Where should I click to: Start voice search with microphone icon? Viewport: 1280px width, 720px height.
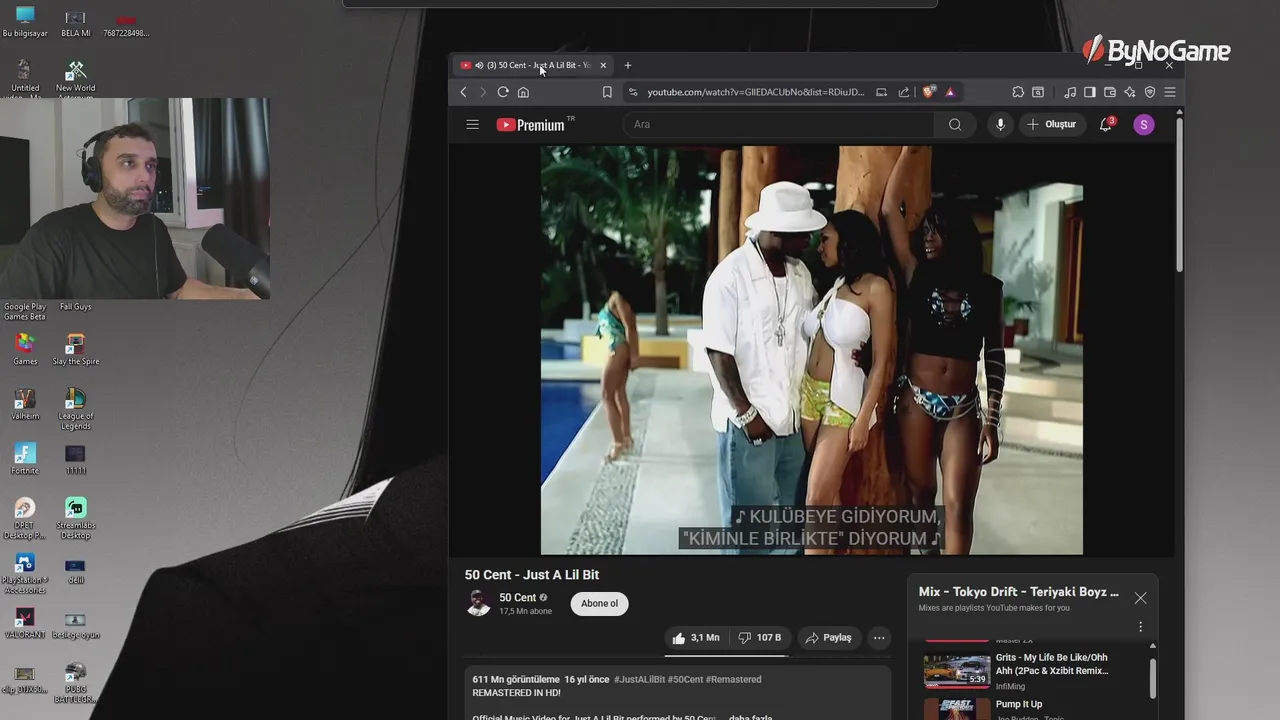click(1000, 125)
